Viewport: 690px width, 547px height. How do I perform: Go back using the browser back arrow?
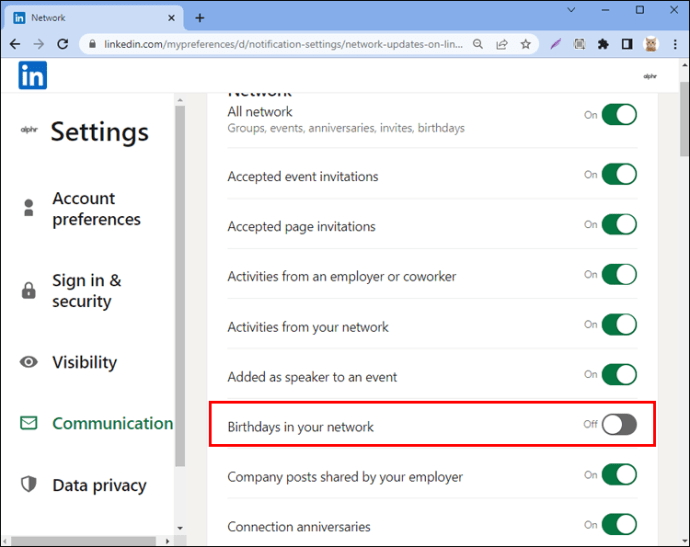[16, 44]
